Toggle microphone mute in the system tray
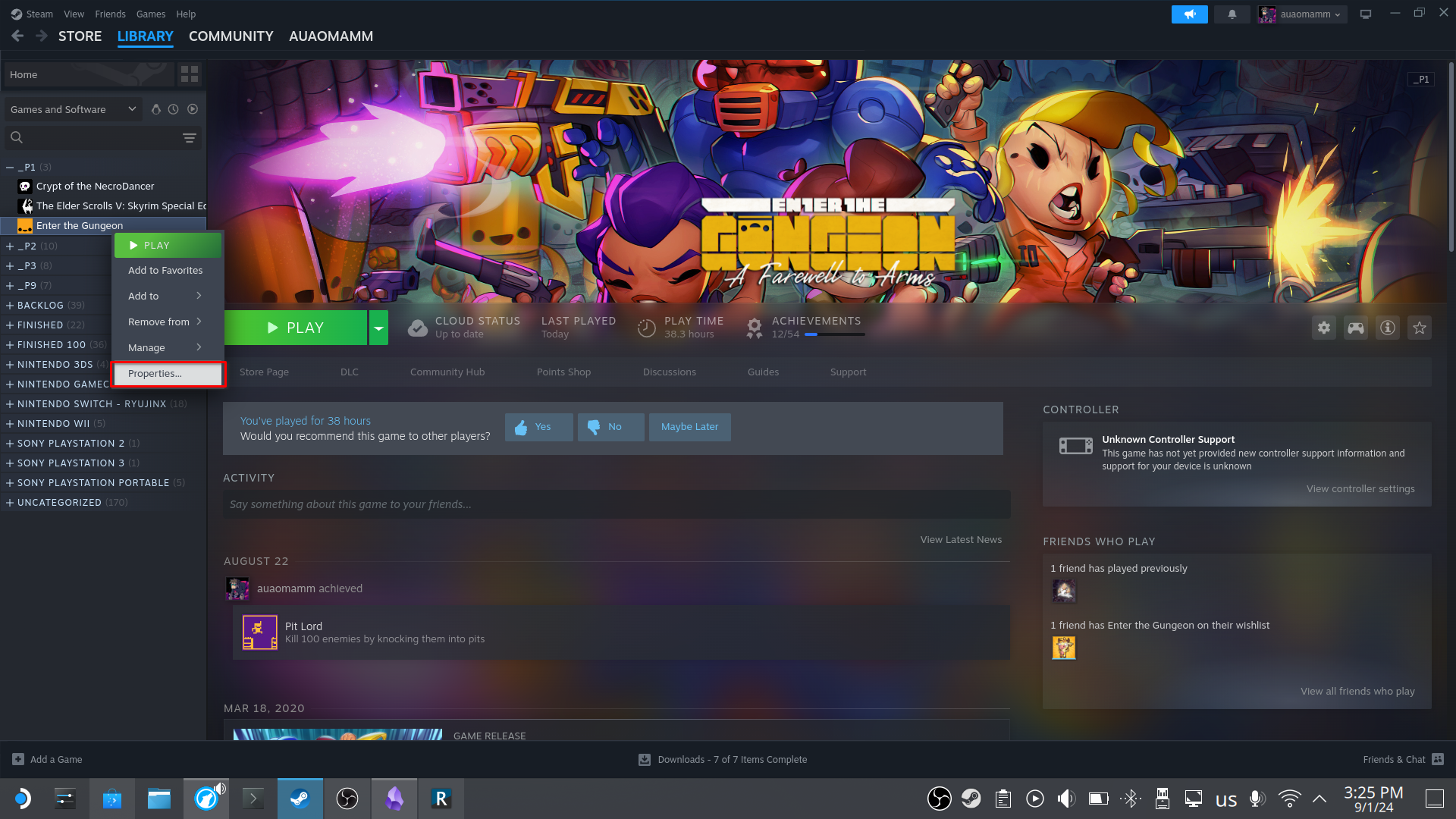Image resolution: width=1456 pixels, height=819 pixels. point(1257,799)
